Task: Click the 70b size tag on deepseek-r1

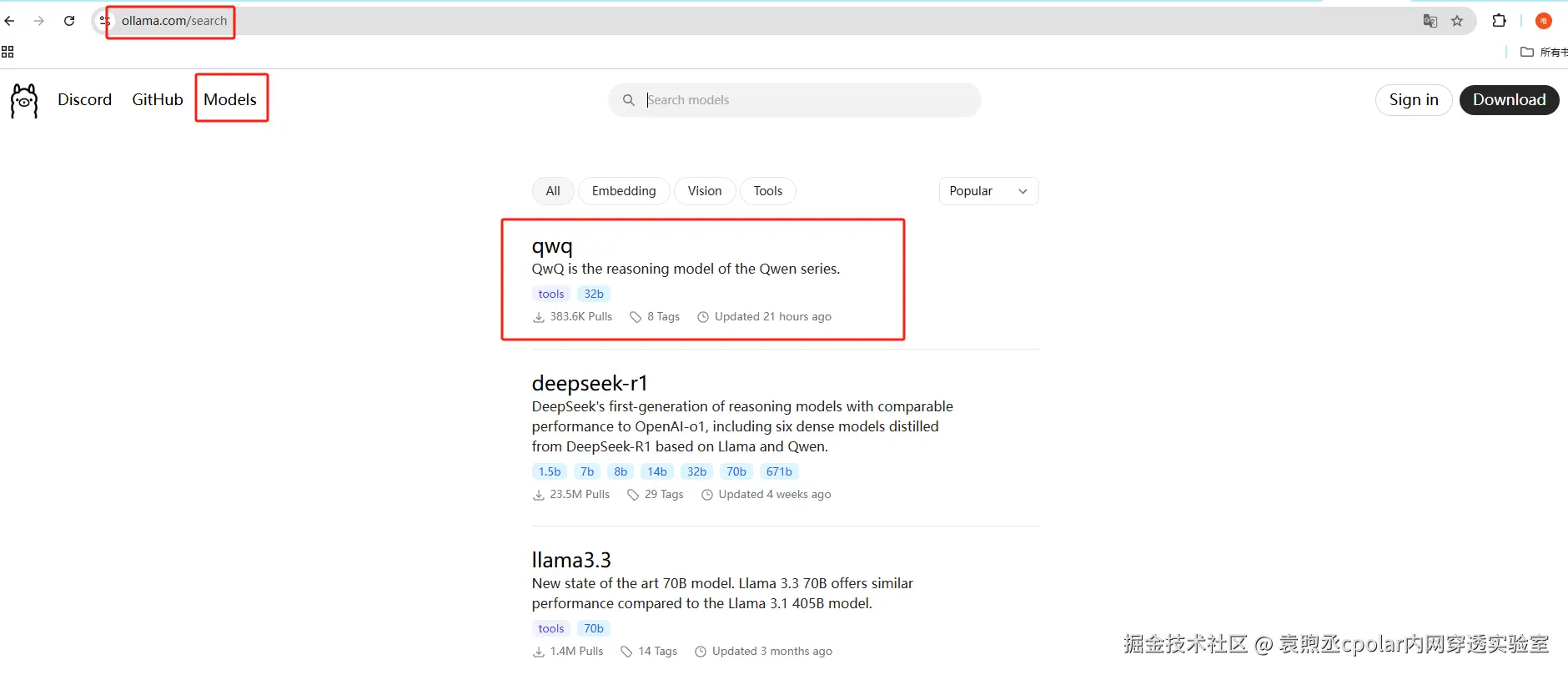Action: pyautogui.click(x=736, y=471)
